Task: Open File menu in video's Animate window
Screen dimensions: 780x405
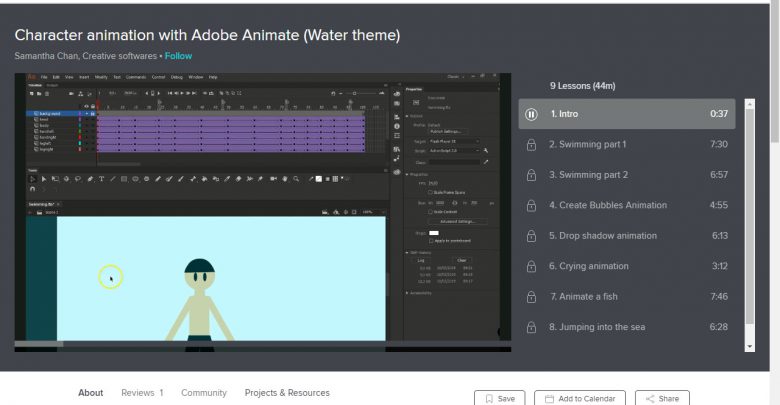Action: pos(44,77)
